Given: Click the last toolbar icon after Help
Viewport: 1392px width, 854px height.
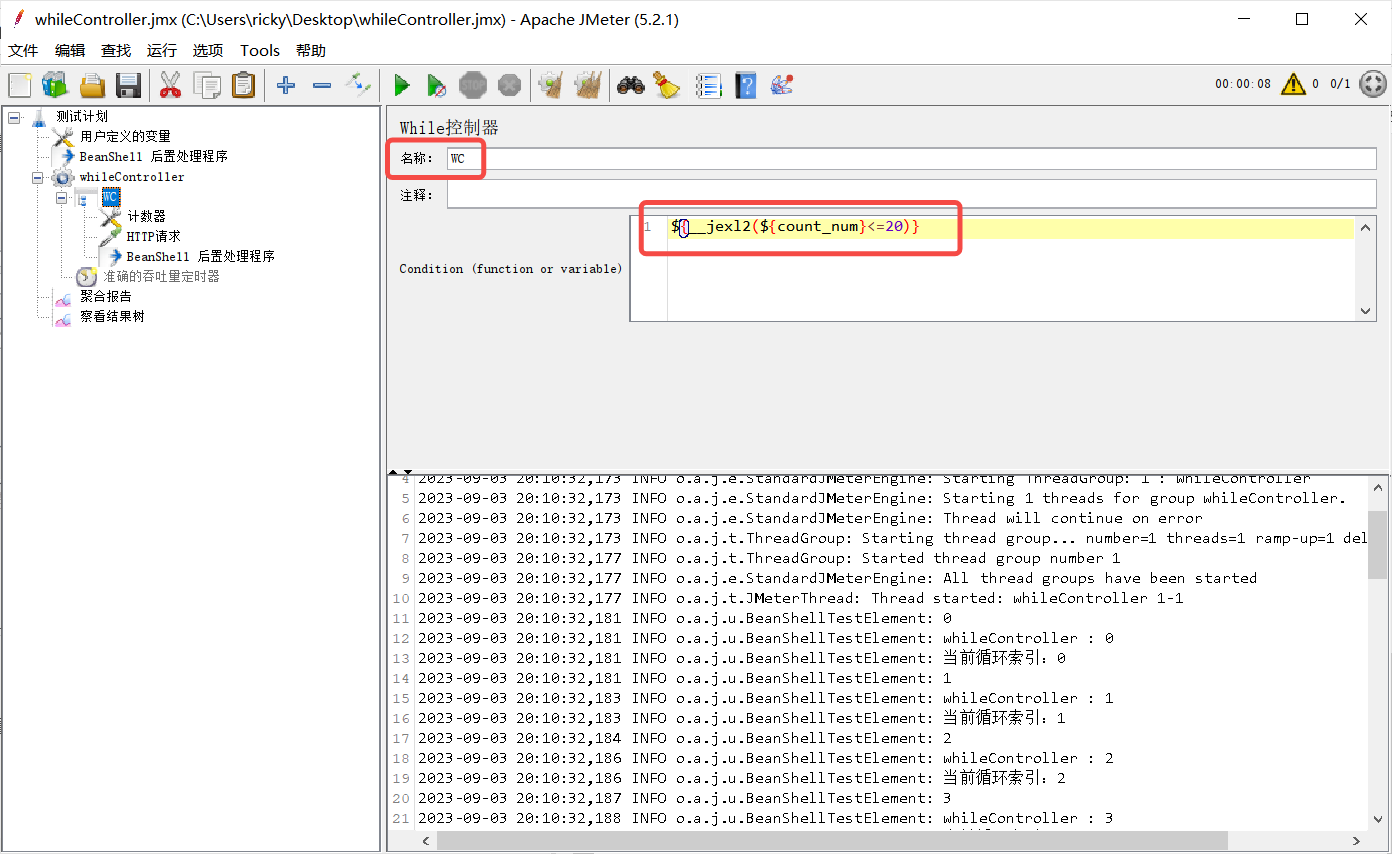Looking at the screenshot, I should (x=782, y=85).
